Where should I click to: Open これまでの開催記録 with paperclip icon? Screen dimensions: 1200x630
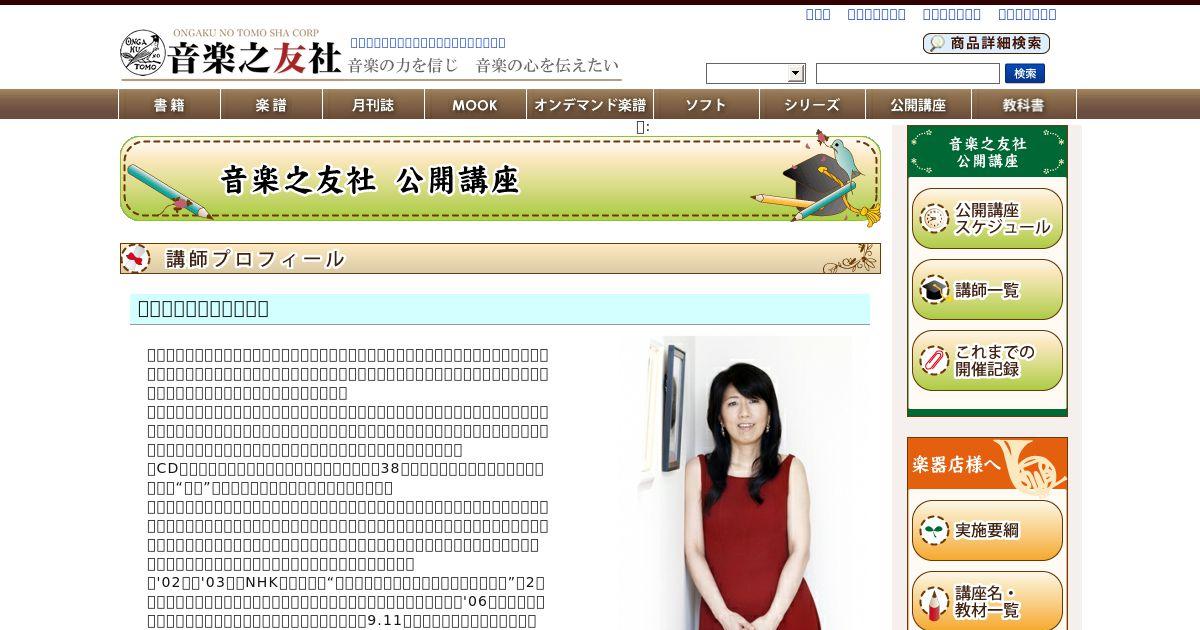(987, 360)
